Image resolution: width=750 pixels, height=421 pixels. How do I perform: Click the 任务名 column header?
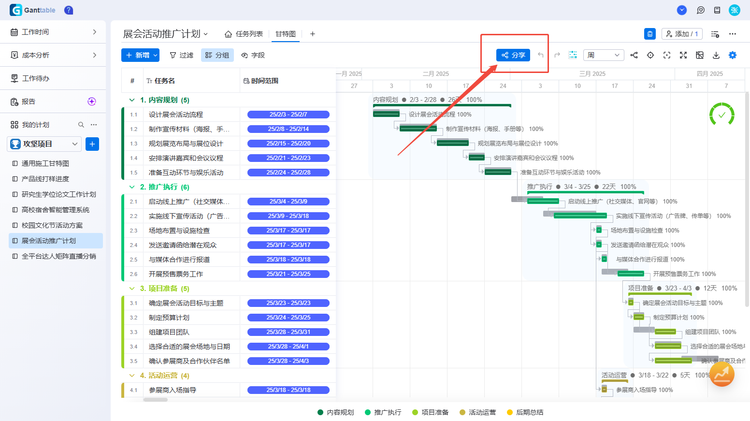[x=191, y=81]
